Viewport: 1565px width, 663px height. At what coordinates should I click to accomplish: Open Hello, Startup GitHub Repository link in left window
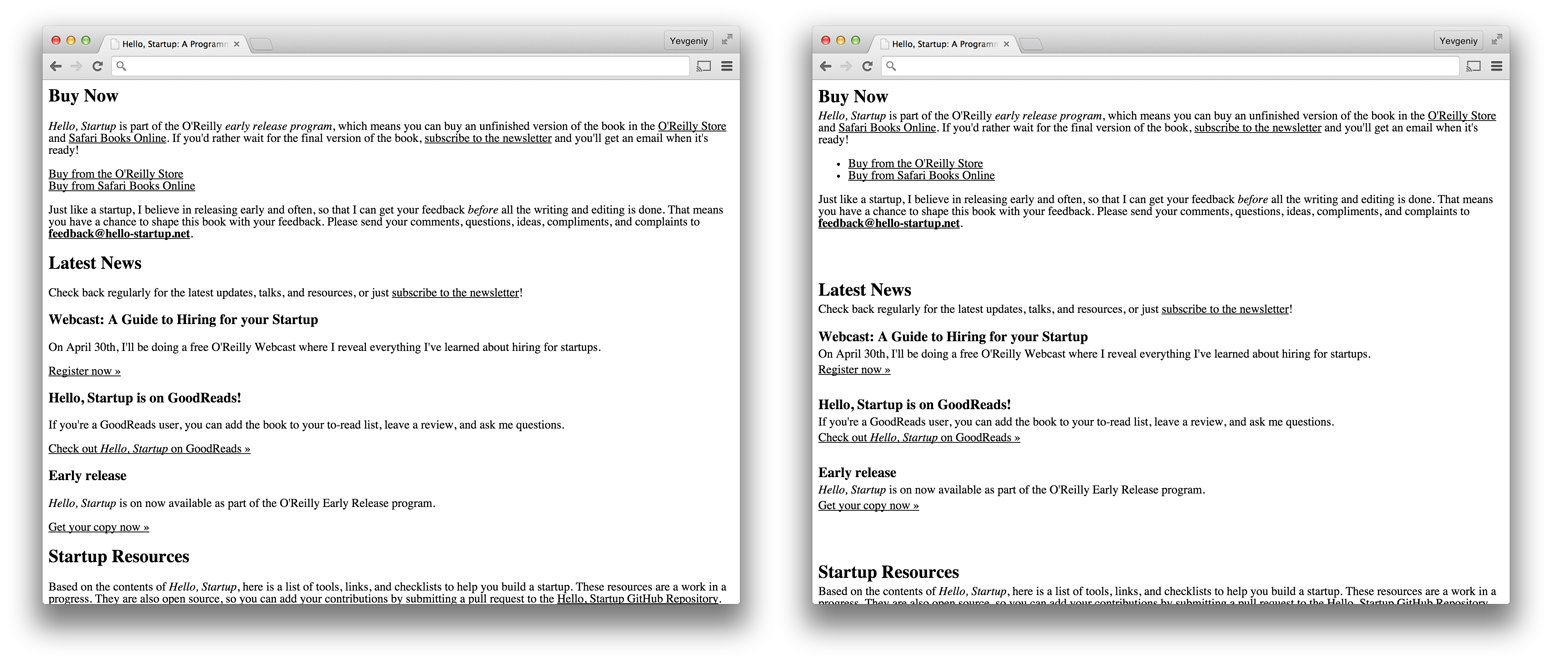click(x=637, y=599)
